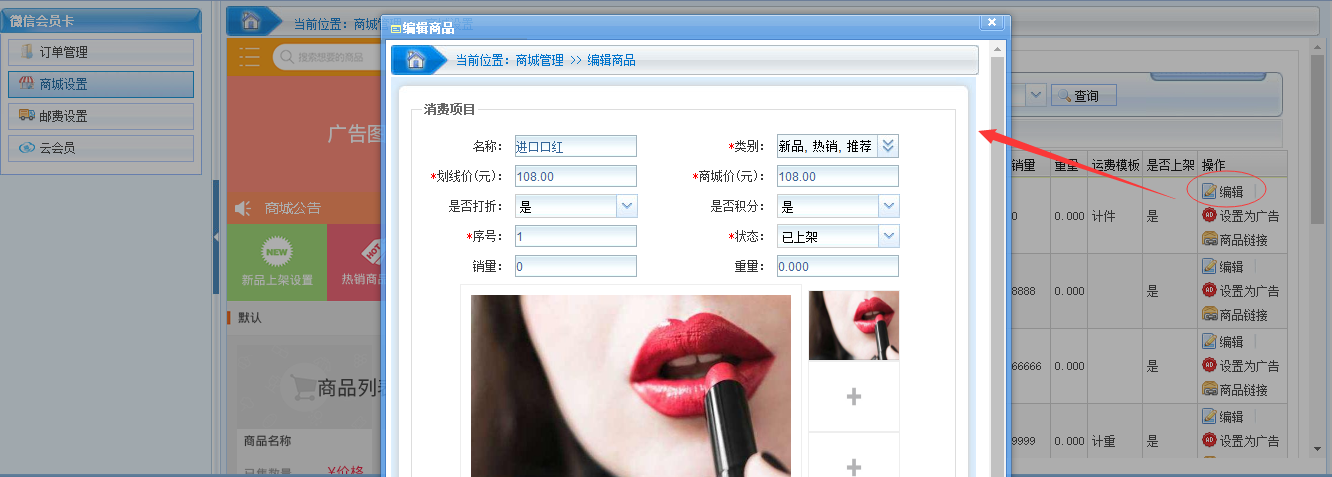Screen dimensions: 1332x477
Task: Click the 云会员 eye icon
Action: pyautogui.click(x=27, y=148)
